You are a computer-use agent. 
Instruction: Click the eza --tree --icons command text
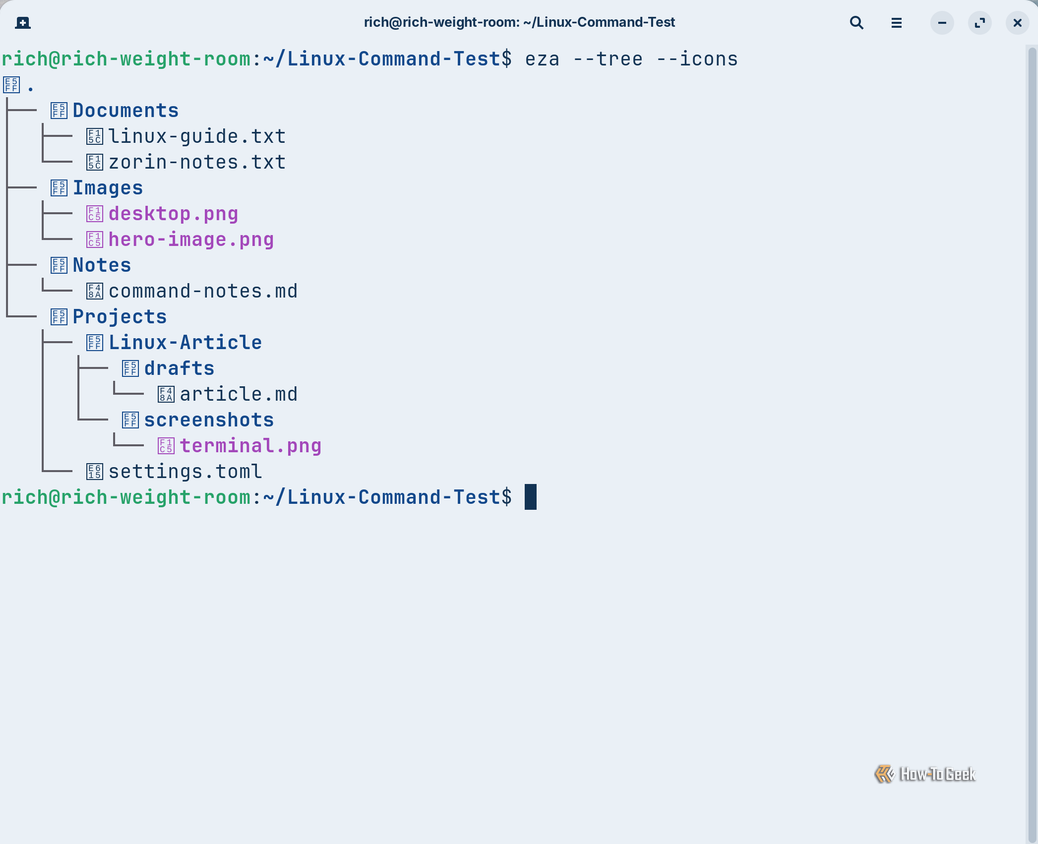coord(632,59)
